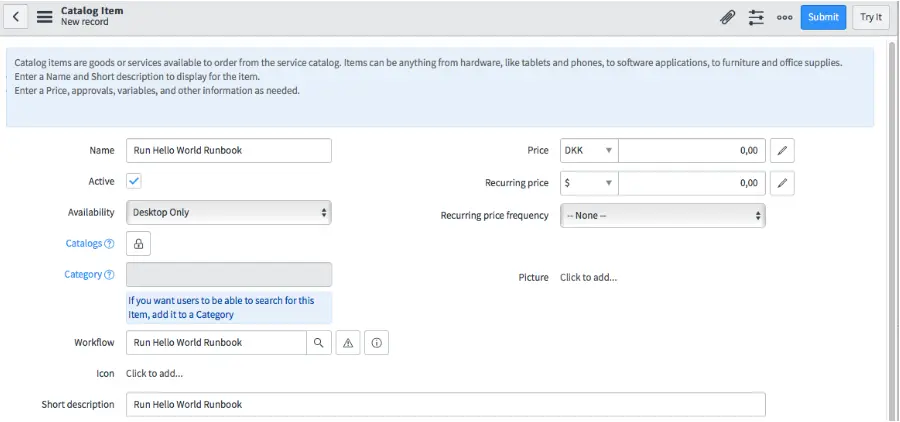The image size is (900, 422).
Task: Open the Recurring price currency dropdown
Action: click(x=589, y=184)
